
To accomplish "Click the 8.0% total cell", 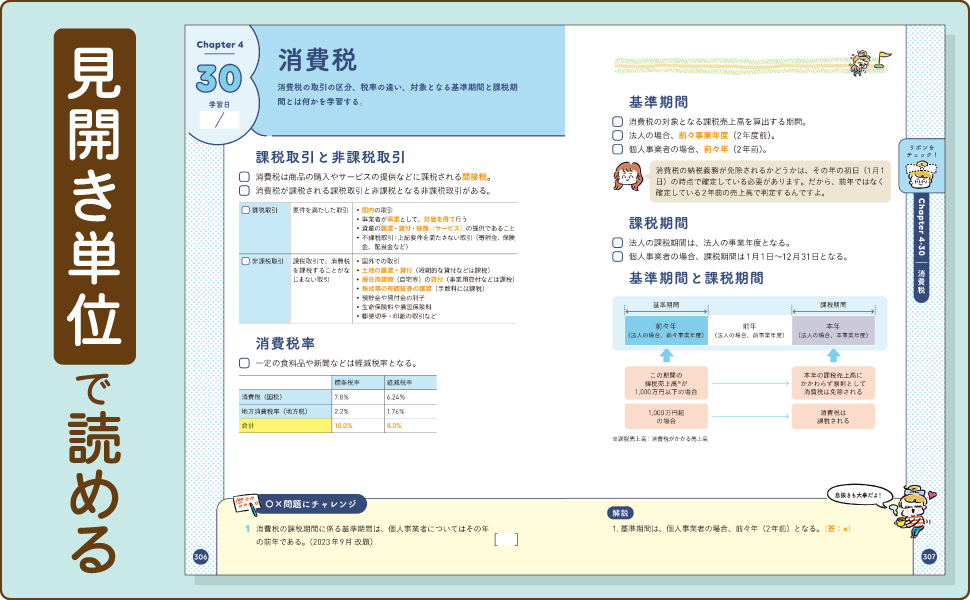I will [x=410, y=426].
